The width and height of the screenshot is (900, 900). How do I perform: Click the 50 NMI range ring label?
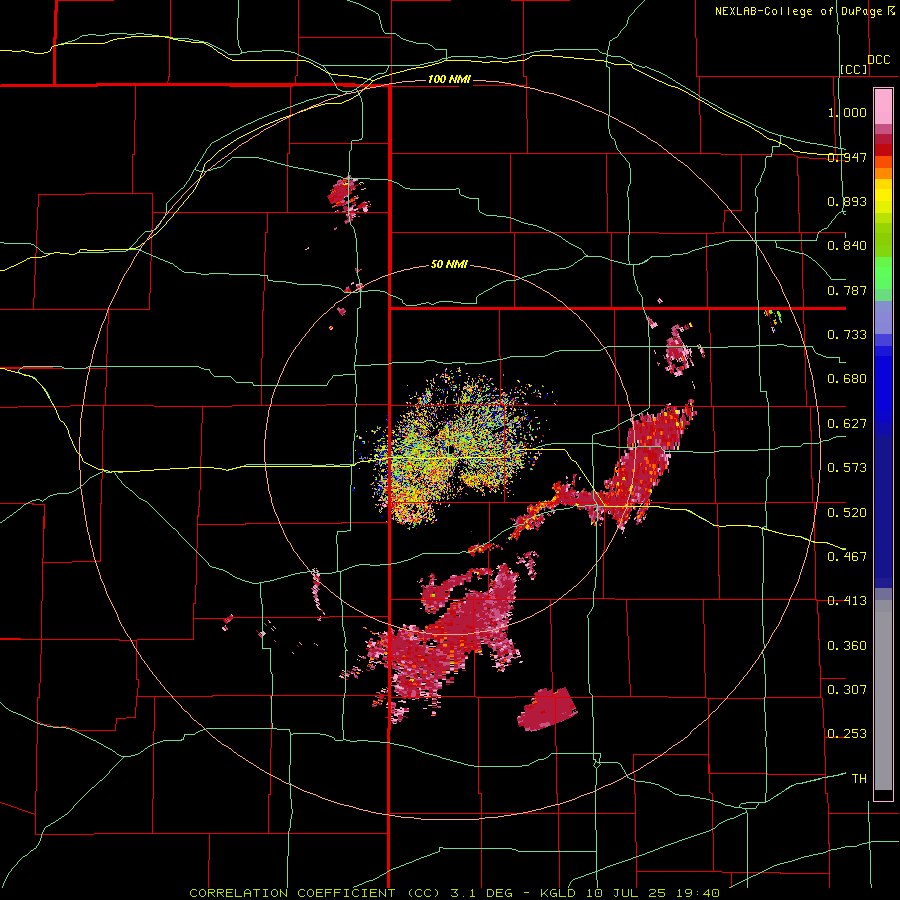(x=449, y=264)
